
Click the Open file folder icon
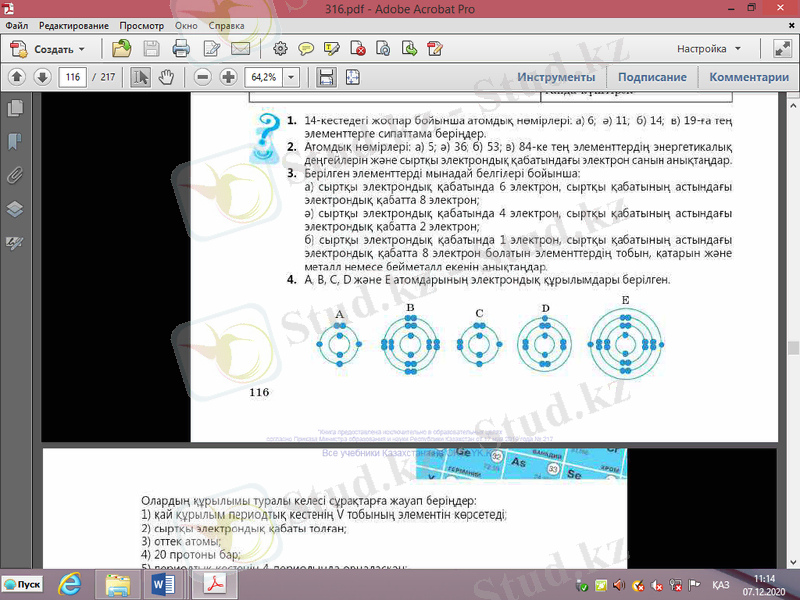[122, 48]
